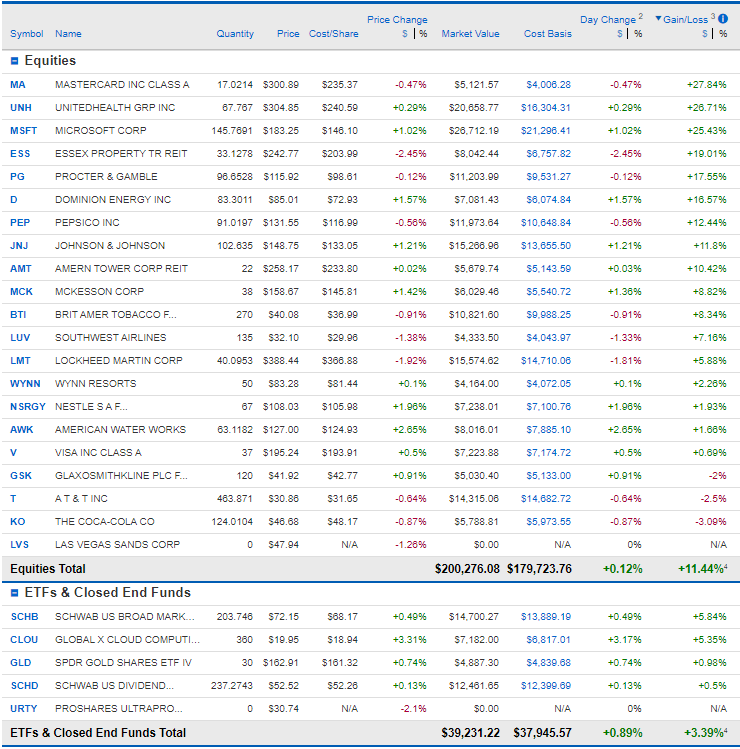Image resolution: width=740 pixels, height=749 pixels.
Task: Open the UNH symbol link
Action: pos(21,107)
